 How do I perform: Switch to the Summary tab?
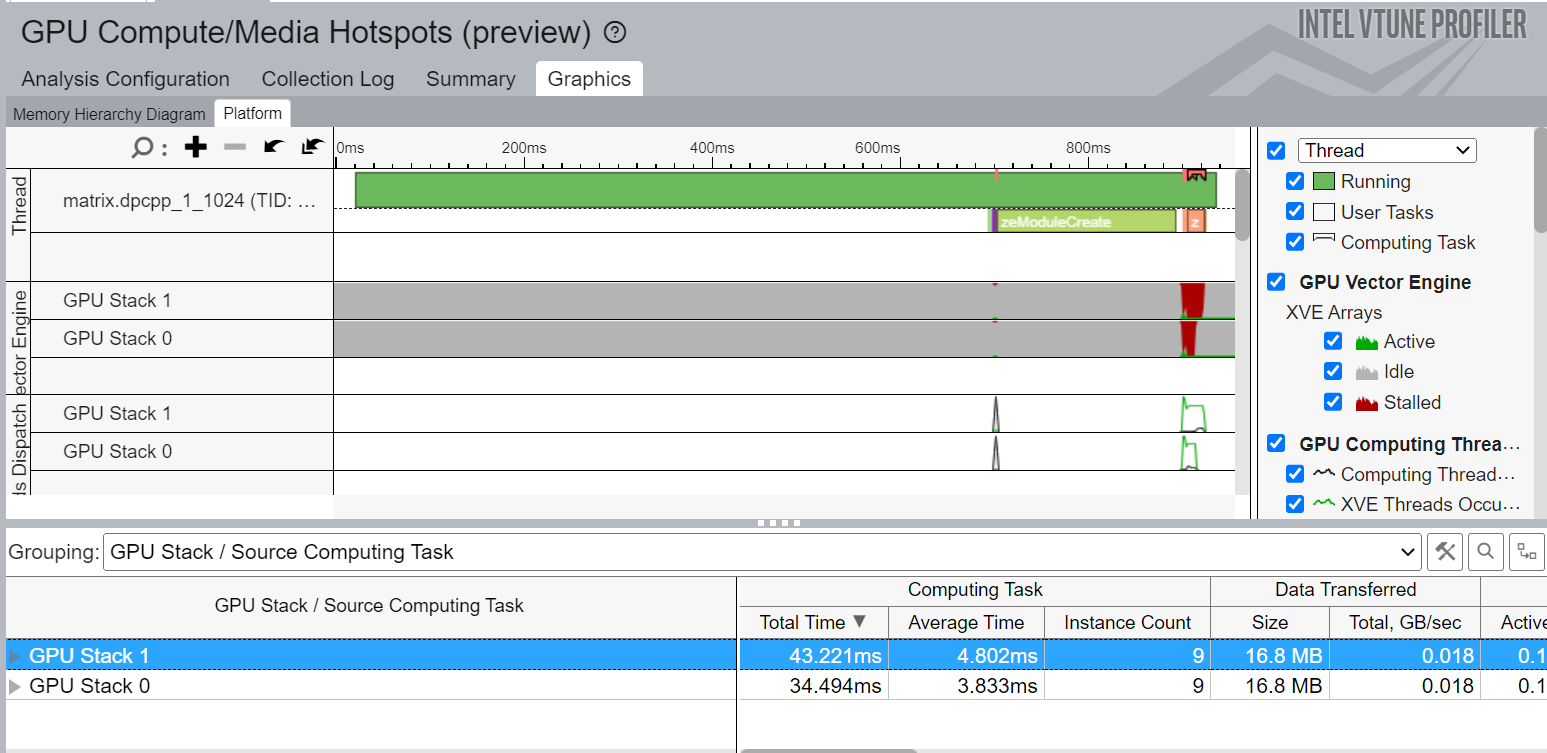(470, 79)
